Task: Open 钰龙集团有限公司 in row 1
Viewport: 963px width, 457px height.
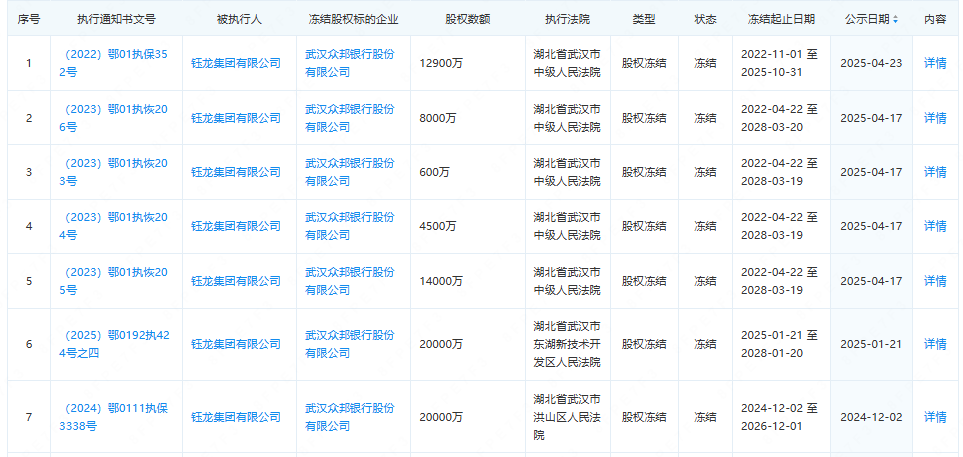Action: (236, 63)
